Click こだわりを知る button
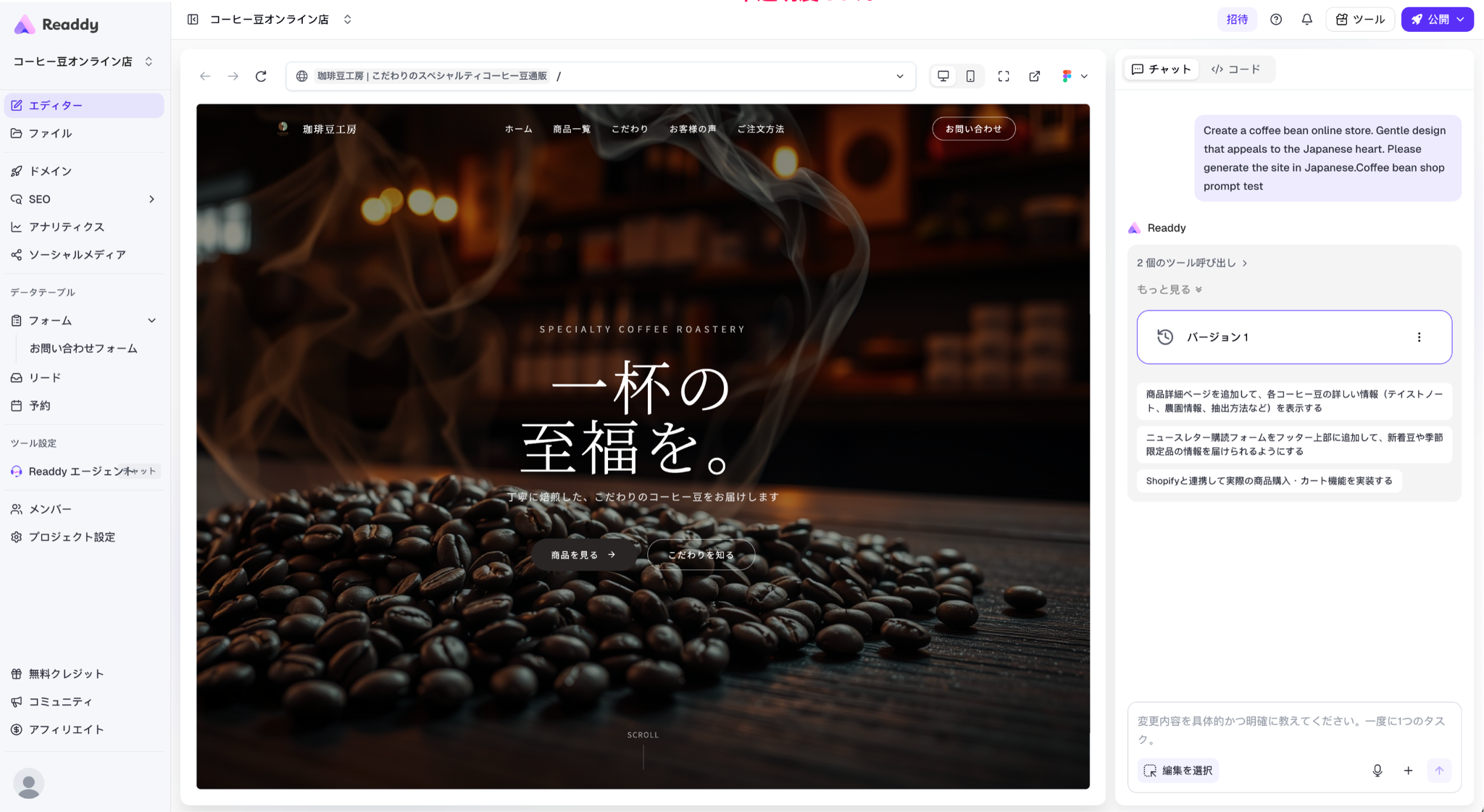Image resolution: width=1484 pixels, height=812 pixels. [701, 555]
